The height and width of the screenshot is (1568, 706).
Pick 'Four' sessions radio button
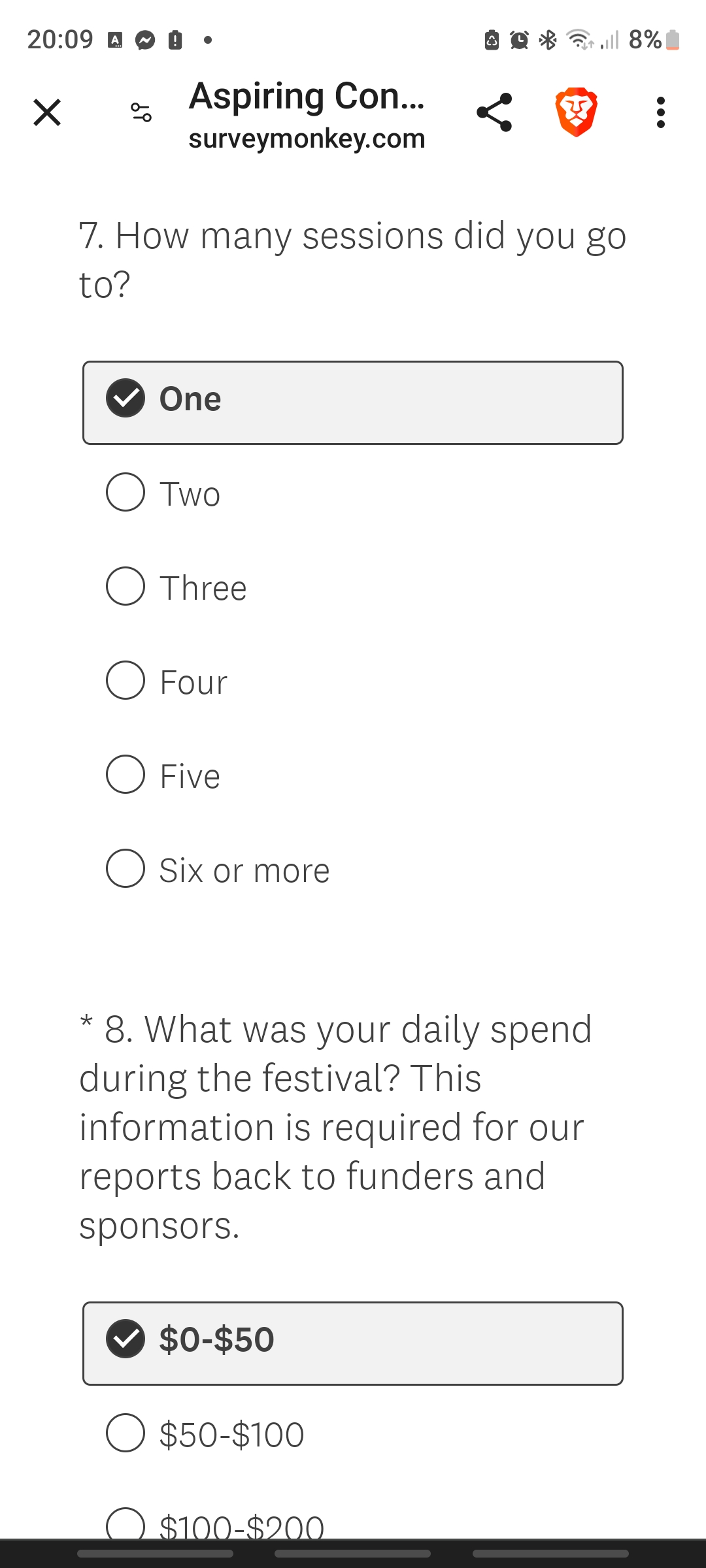[126, 680]
